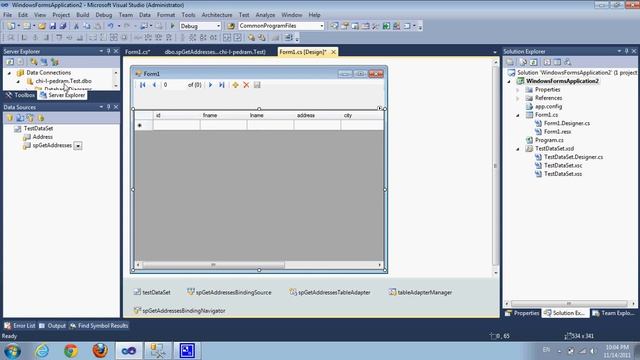The image size is (640, 360).
Task: Select the testDataSet component in the tray
Action: 152,292
